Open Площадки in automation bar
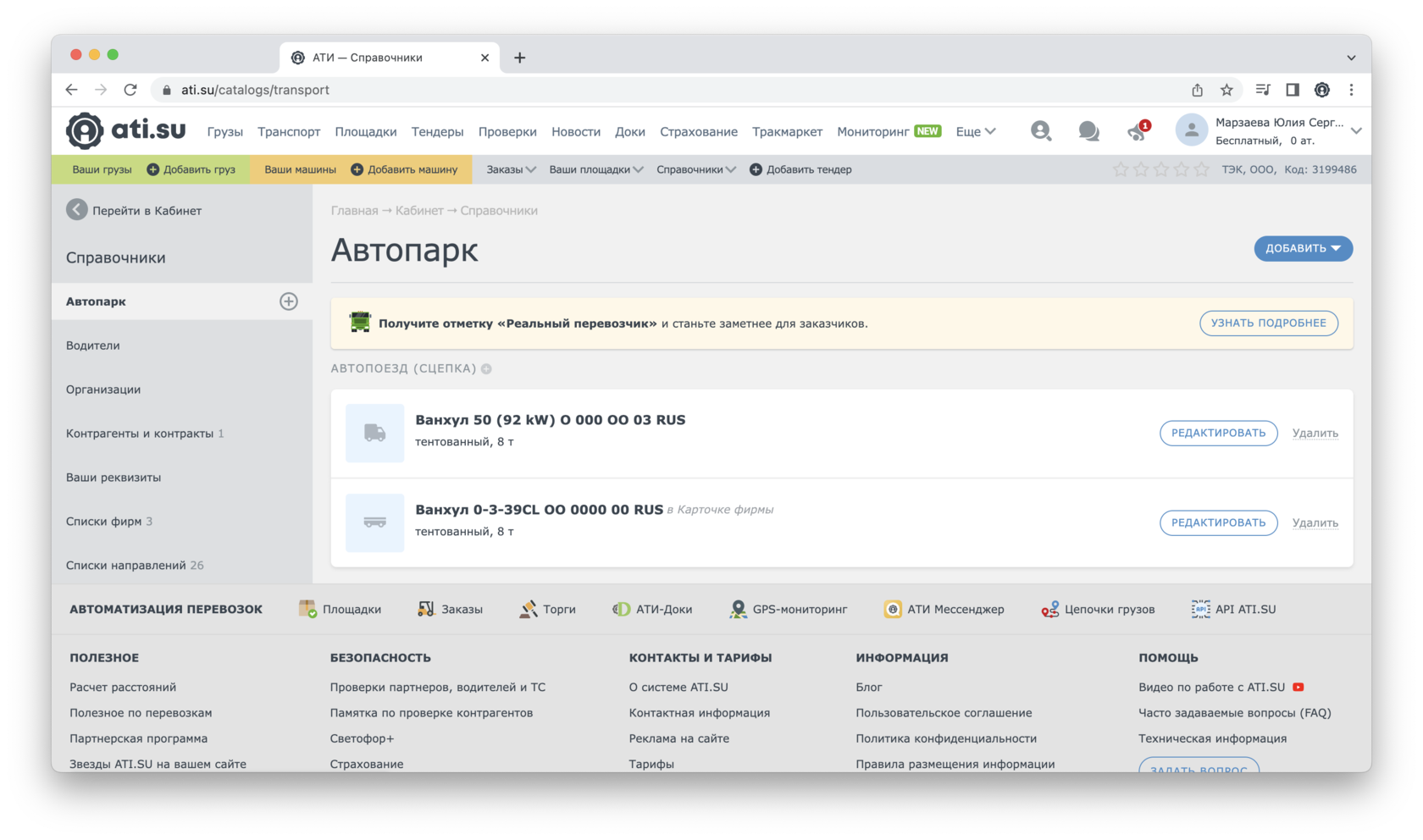The width and height of the screenshot is (1423, 840). pos(340,609)
